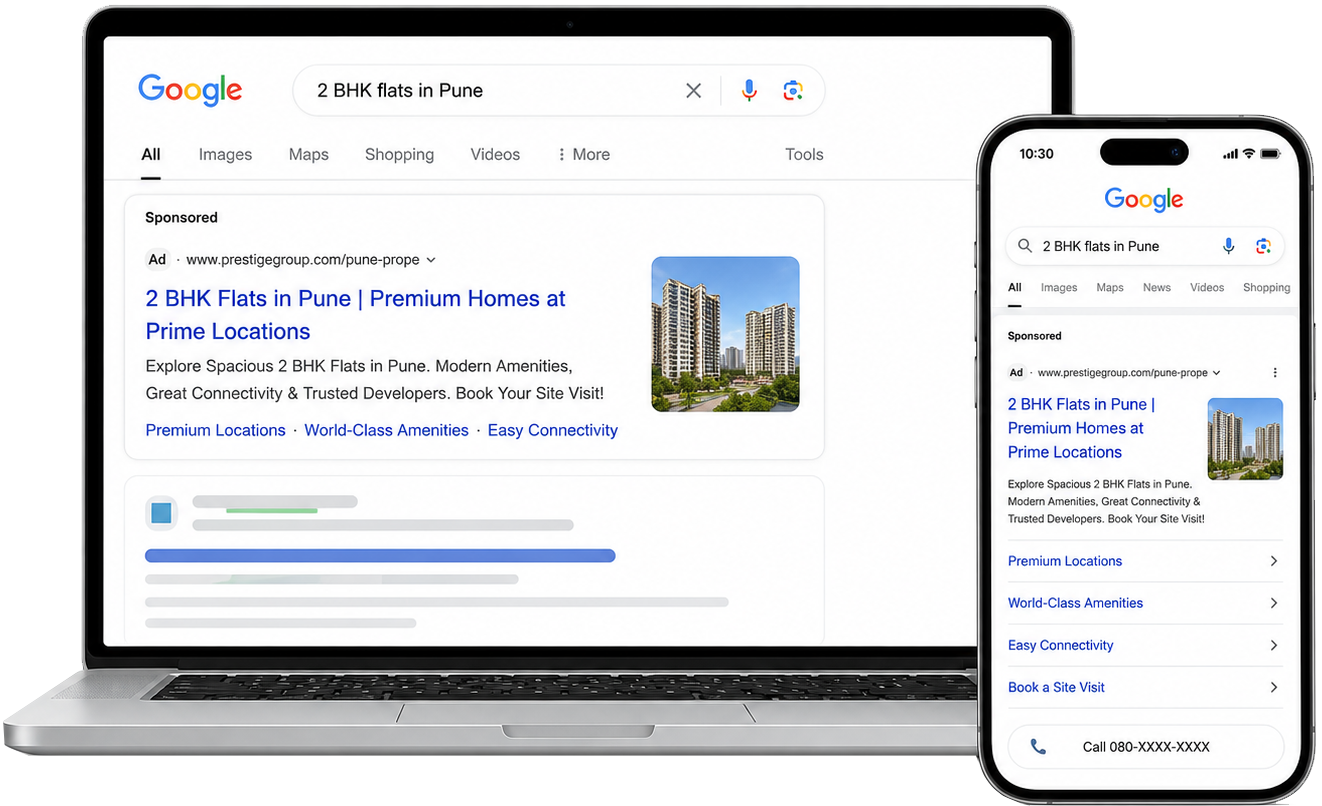Tap the phone handset icon on Call button
Image resolution: width=1322 pixels, height=806 pixels.
(x=1038, y=747)
